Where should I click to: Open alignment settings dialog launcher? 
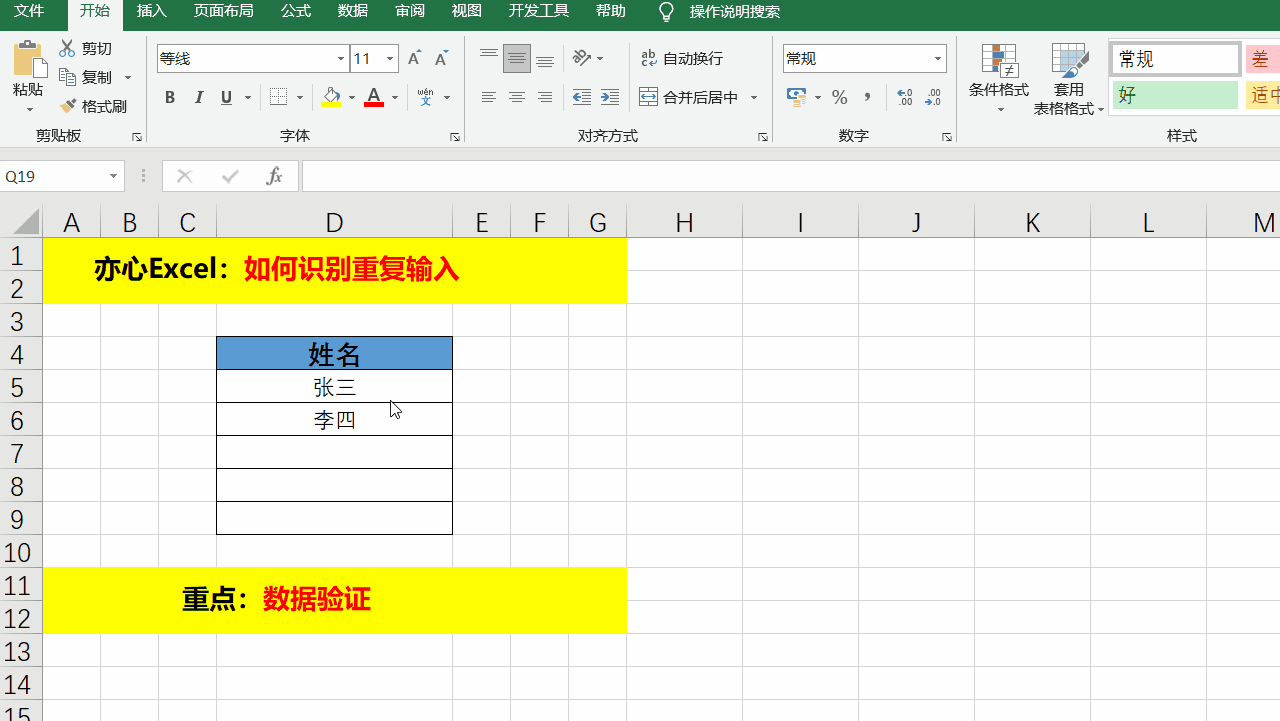pos(762,137)
